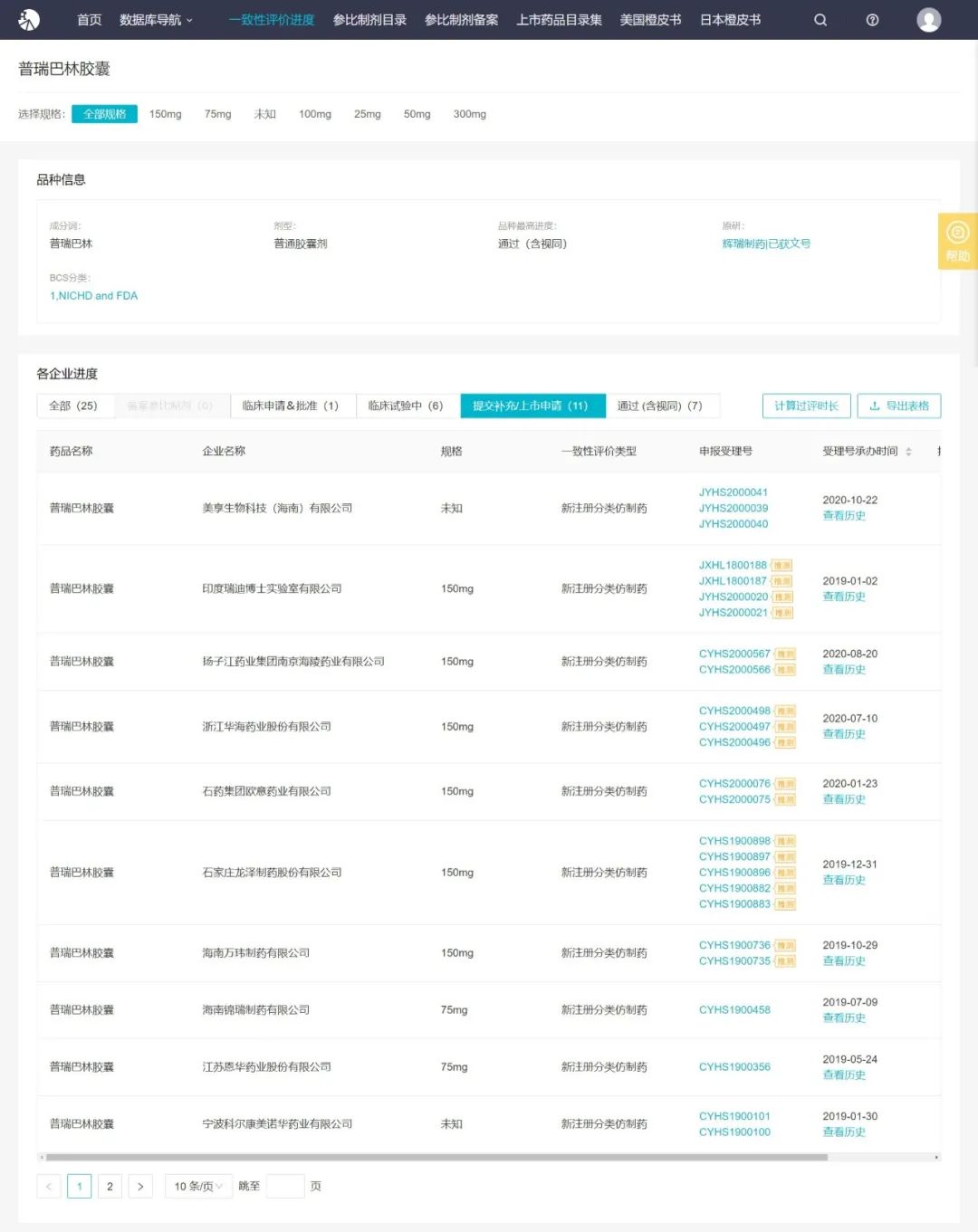The image size is (978, 1232).
Task: View 查看历史 for the 2019-05-24 row
Action: [x=844, y=1075]
